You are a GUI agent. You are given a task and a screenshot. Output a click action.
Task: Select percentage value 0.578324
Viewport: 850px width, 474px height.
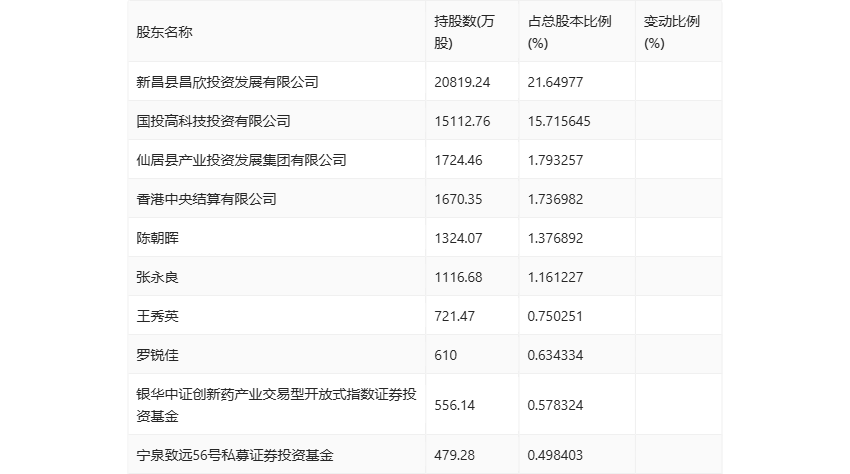[555, 405]
